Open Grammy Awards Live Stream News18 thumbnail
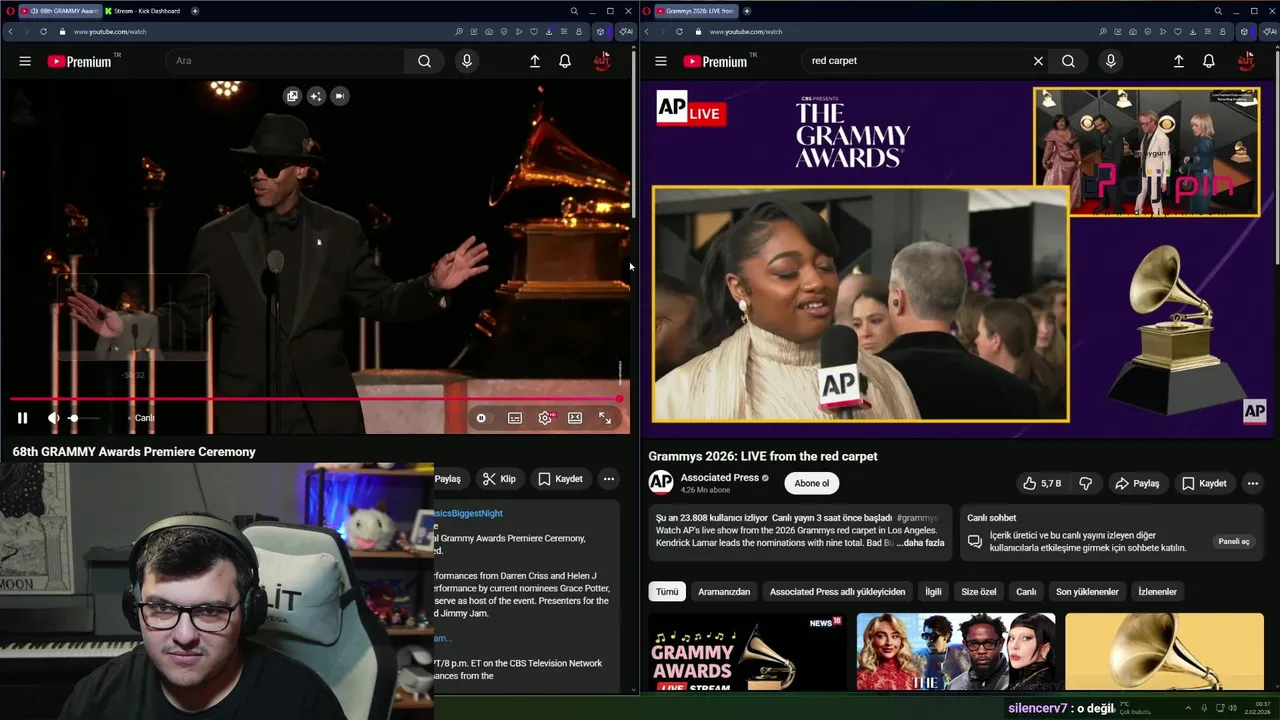The image size is (1280, 720). (746, 652)
